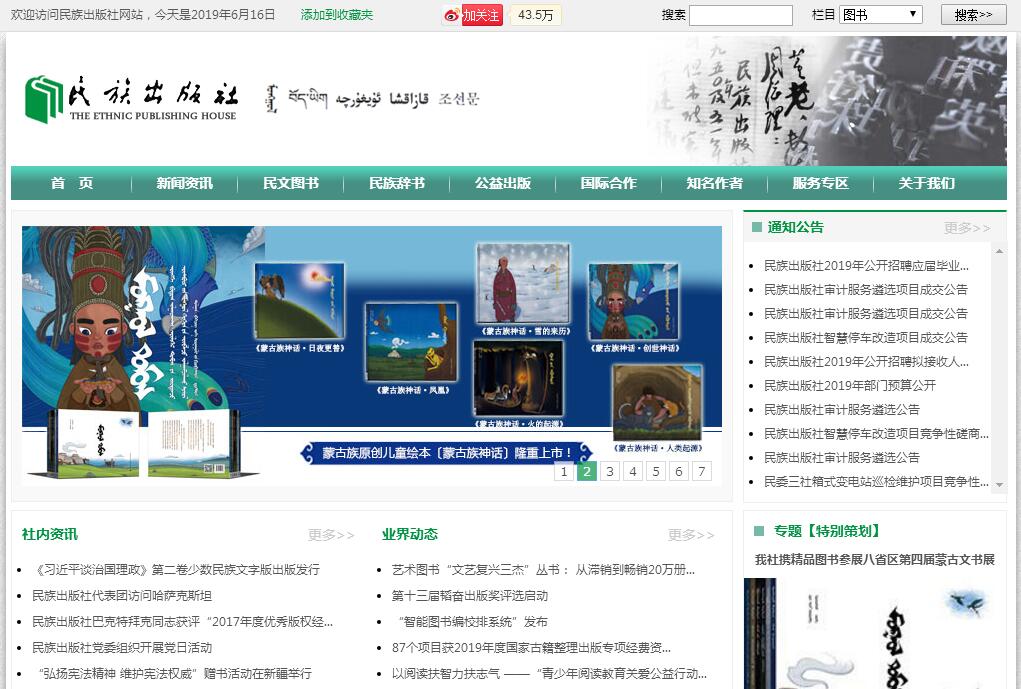Image resolution: width=1021 pixels, height=689 pixels.
Task: Click the 人类起源 book cover image
Action: pos(657,403)
